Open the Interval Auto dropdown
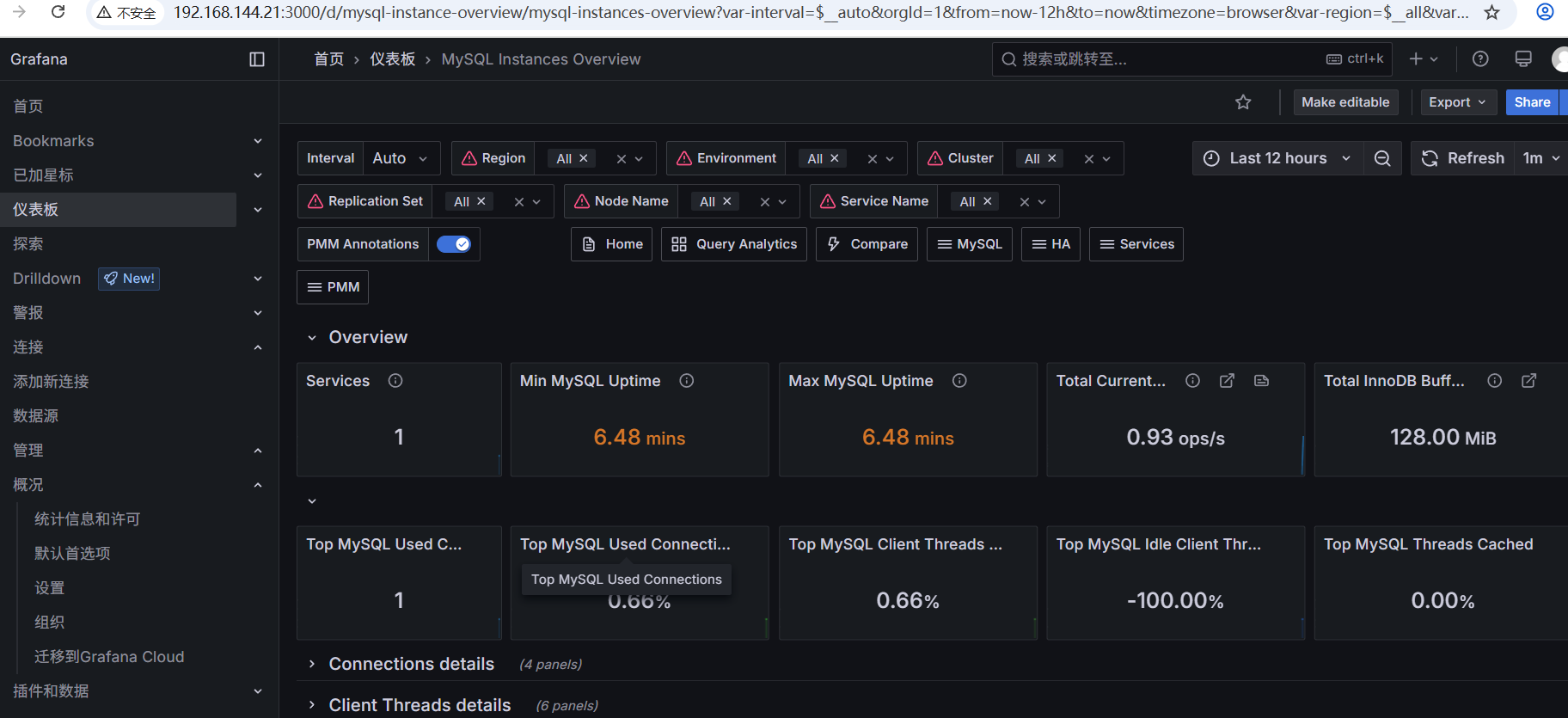The height and width of the screenshot is (718, 1568). coord(400,158)
